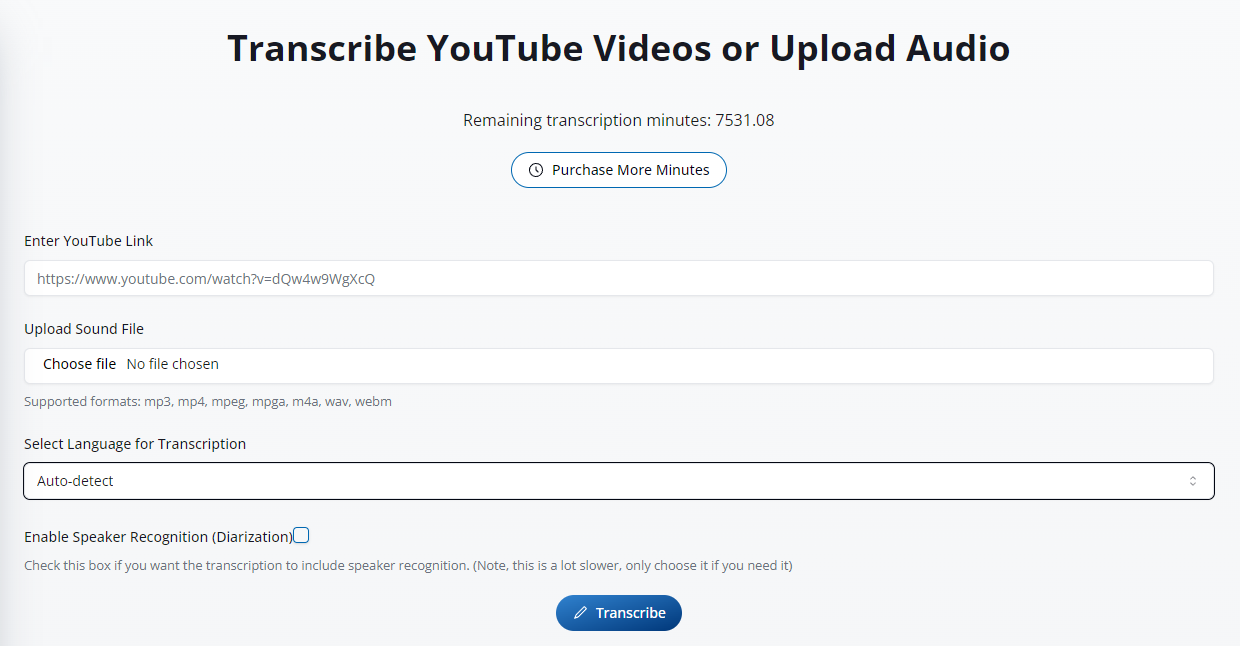Click the 'Transcribe YouTube Videos or Upload Audio' heading
This screenshot has width=1240, height=646.
pyautogui.click(x=618, y=48)
